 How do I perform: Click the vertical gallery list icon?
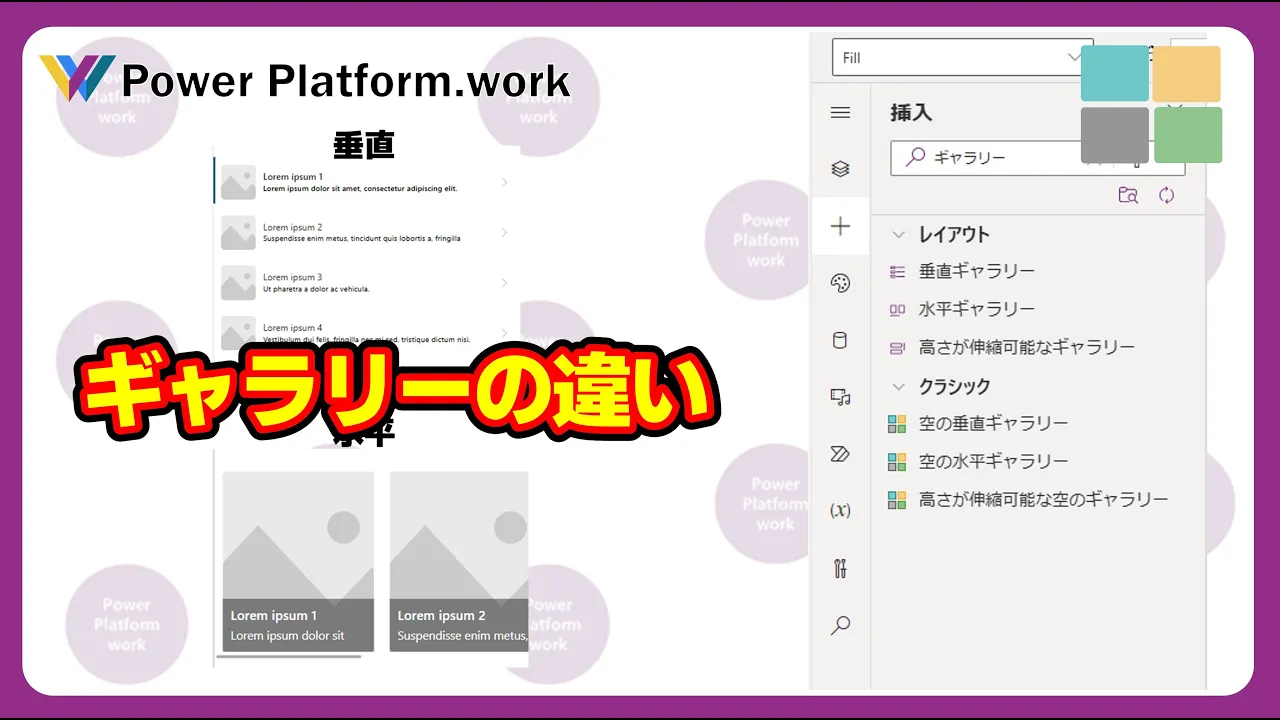point(897,272)
